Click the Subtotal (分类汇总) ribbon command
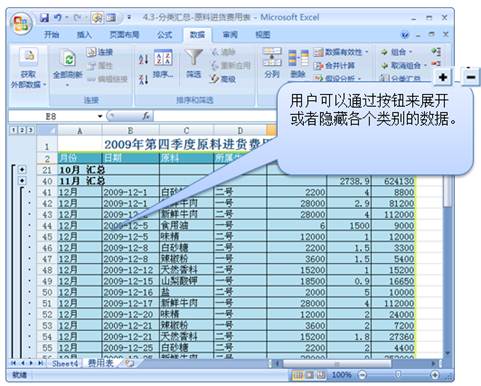This screenshot has width=481, height=386. 401,78
